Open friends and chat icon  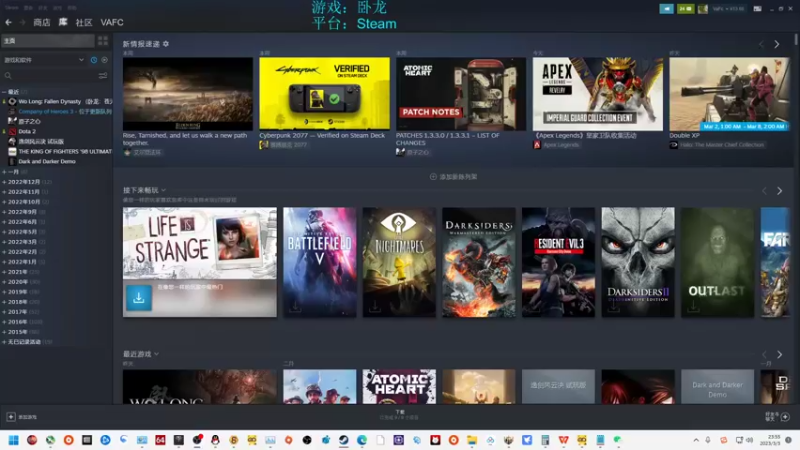coord(785,417)
